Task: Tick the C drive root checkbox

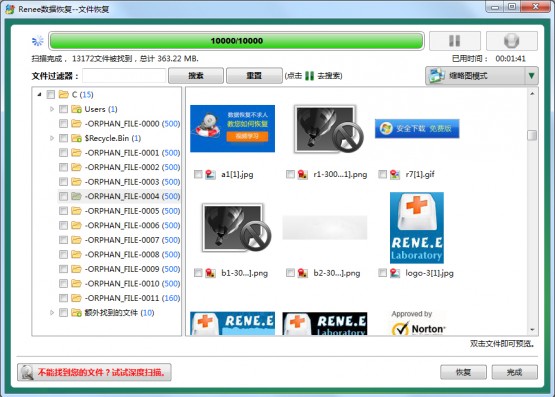Action: (x=51, y=94)
